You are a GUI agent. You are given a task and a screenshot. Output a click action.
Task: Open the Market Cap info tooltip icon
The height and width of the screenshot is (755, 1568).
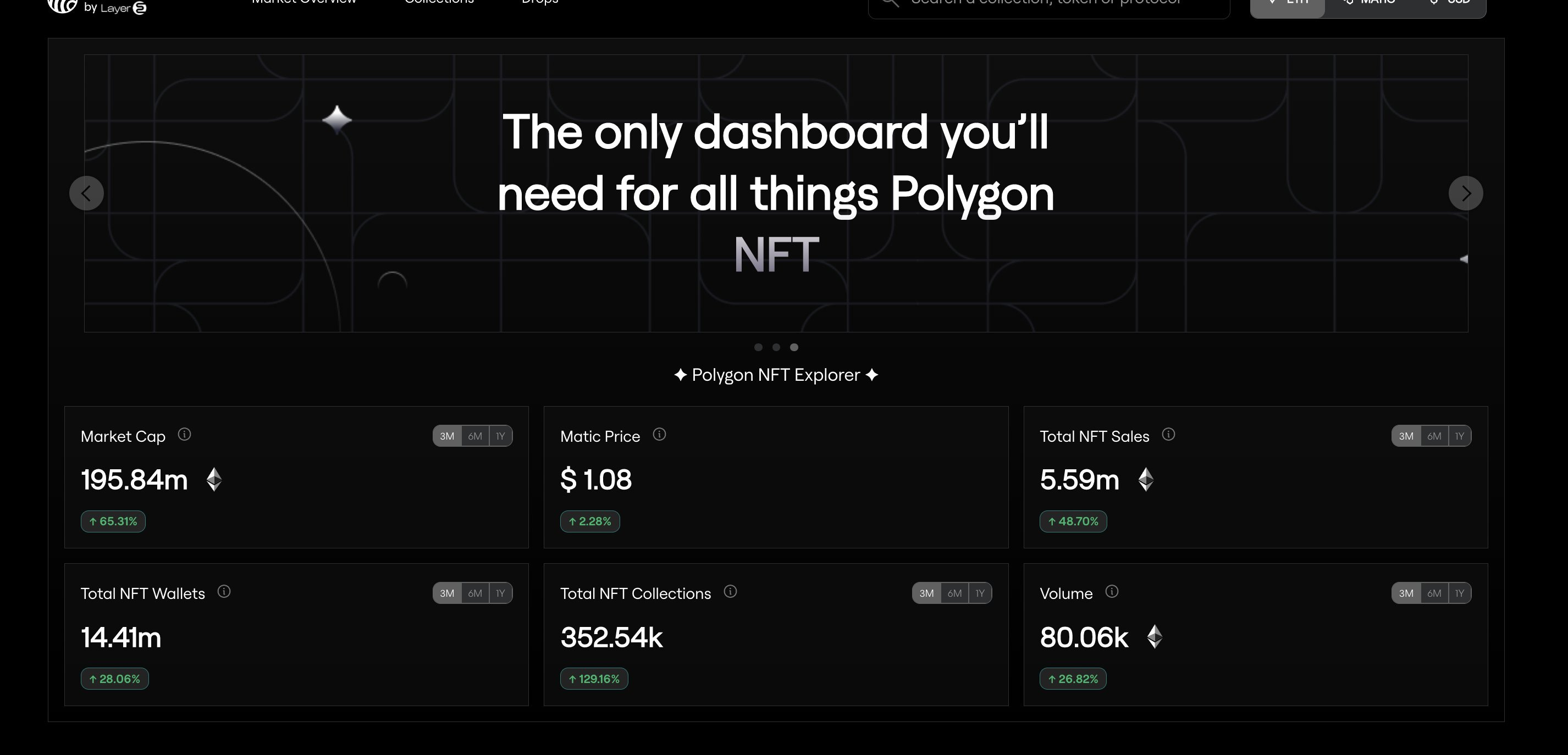coord(184,435)
